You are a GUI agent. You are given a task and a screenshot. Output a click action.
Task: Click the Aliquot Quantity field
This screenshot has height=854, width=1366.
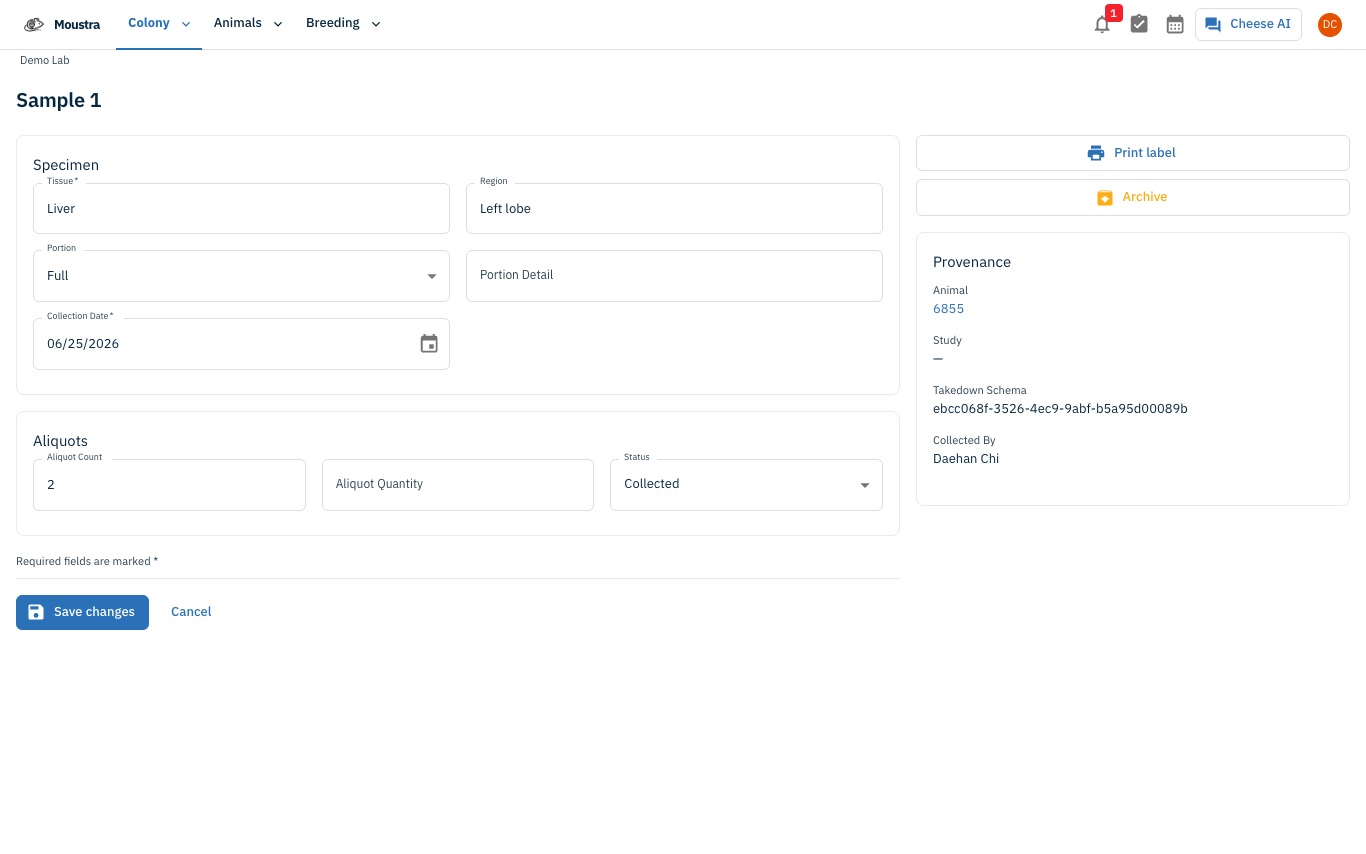(458, 485)
